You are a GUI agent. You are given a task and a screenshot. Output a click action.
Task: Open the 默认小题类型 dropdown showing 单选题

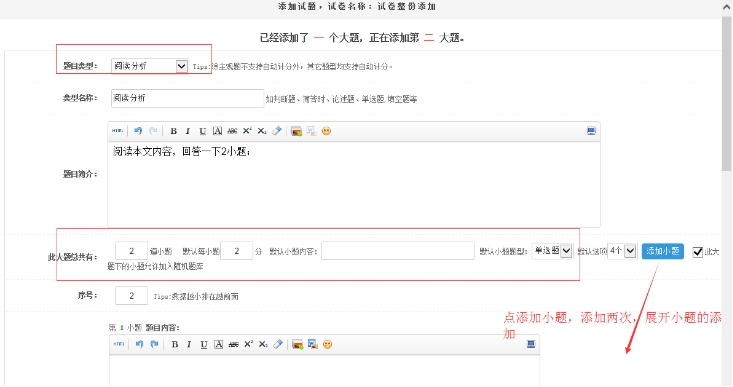tap(552, 251)
